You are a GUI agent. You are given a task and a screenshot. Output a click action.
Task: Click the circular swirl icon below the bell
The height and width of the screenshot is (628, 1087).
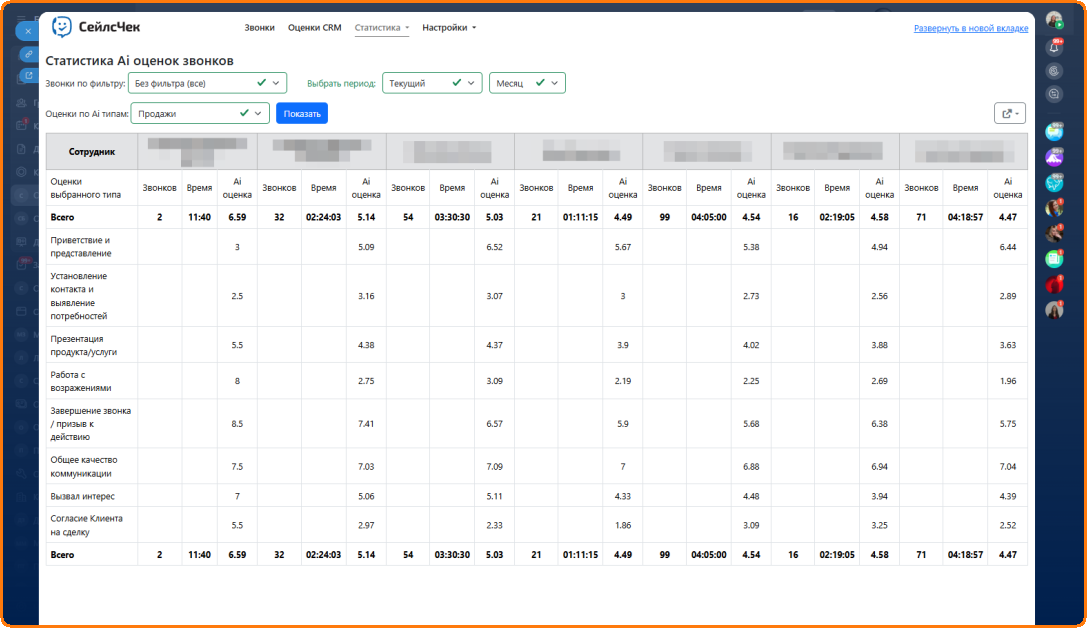(1054, 71)
